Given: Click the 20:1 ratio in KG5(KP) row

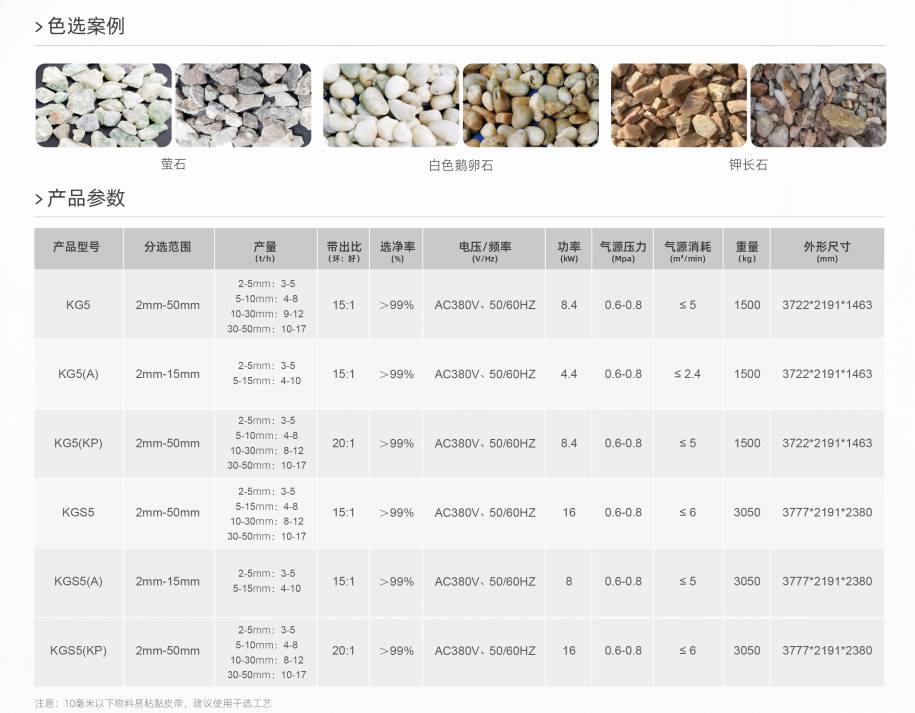Looking at the screenshot, I should [x=344, y=443].
